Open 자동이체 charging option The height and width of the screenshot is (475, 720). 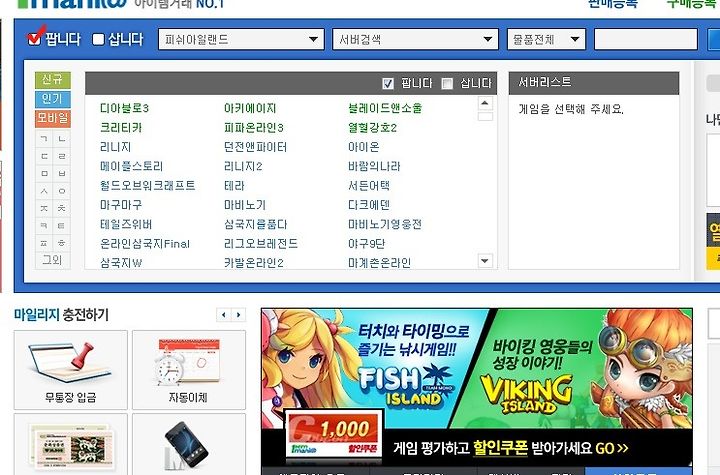click(x=189, y=370)
